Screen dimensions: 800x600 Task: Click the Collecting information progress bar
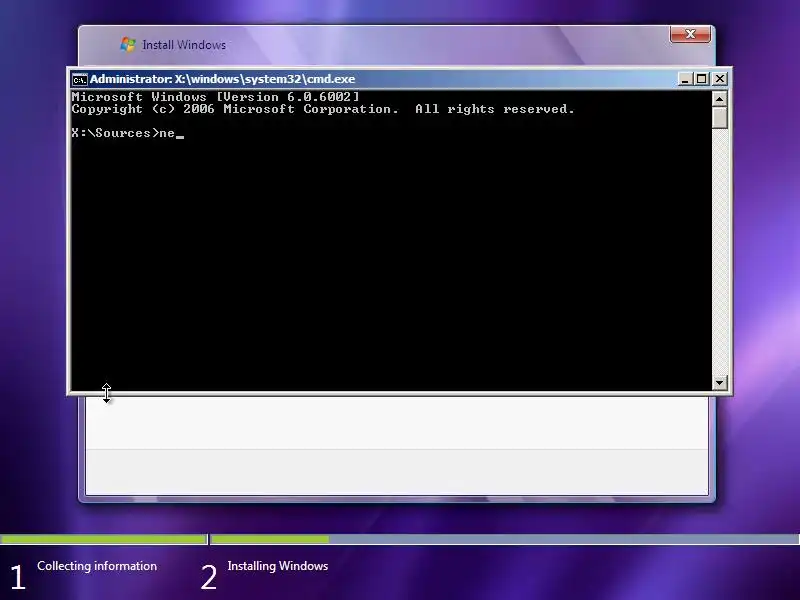[104, 539]
